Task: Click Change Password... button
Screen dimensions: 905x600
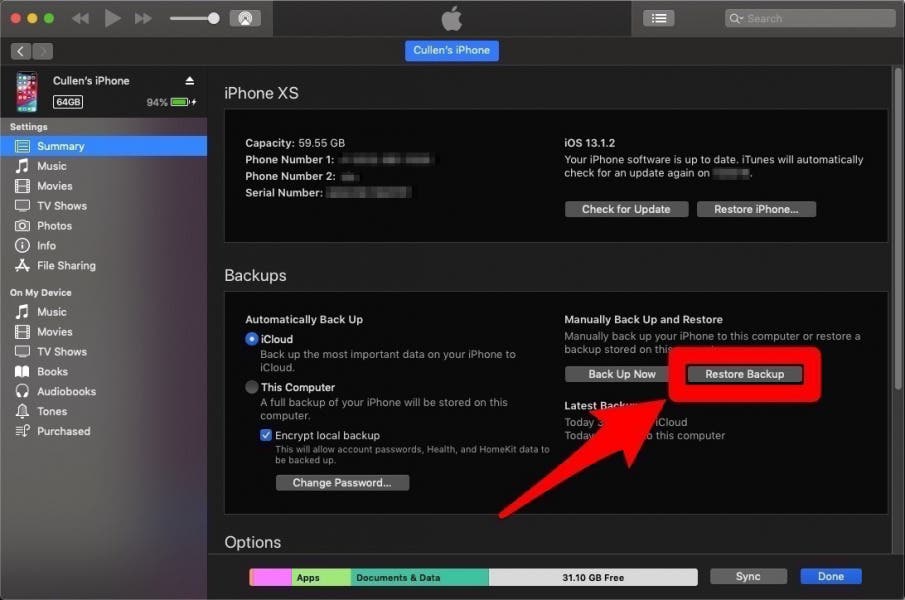Action: (342, 482)
